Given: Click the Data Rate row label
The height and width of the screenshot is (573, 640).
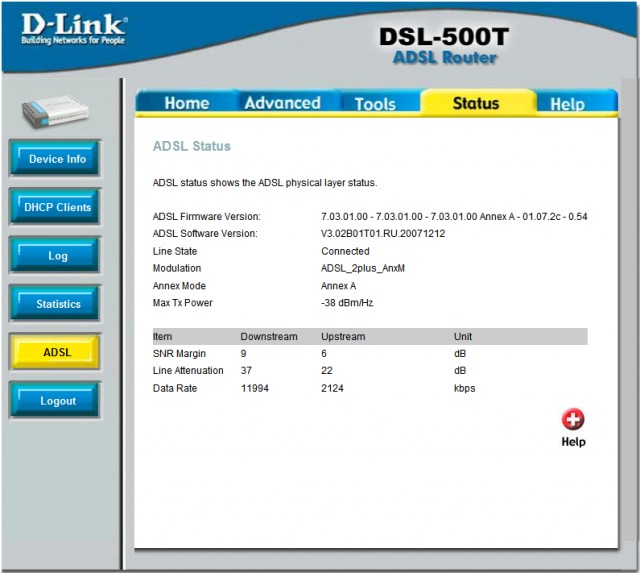Looking at the screenshot, I should (x=175, y=388).
